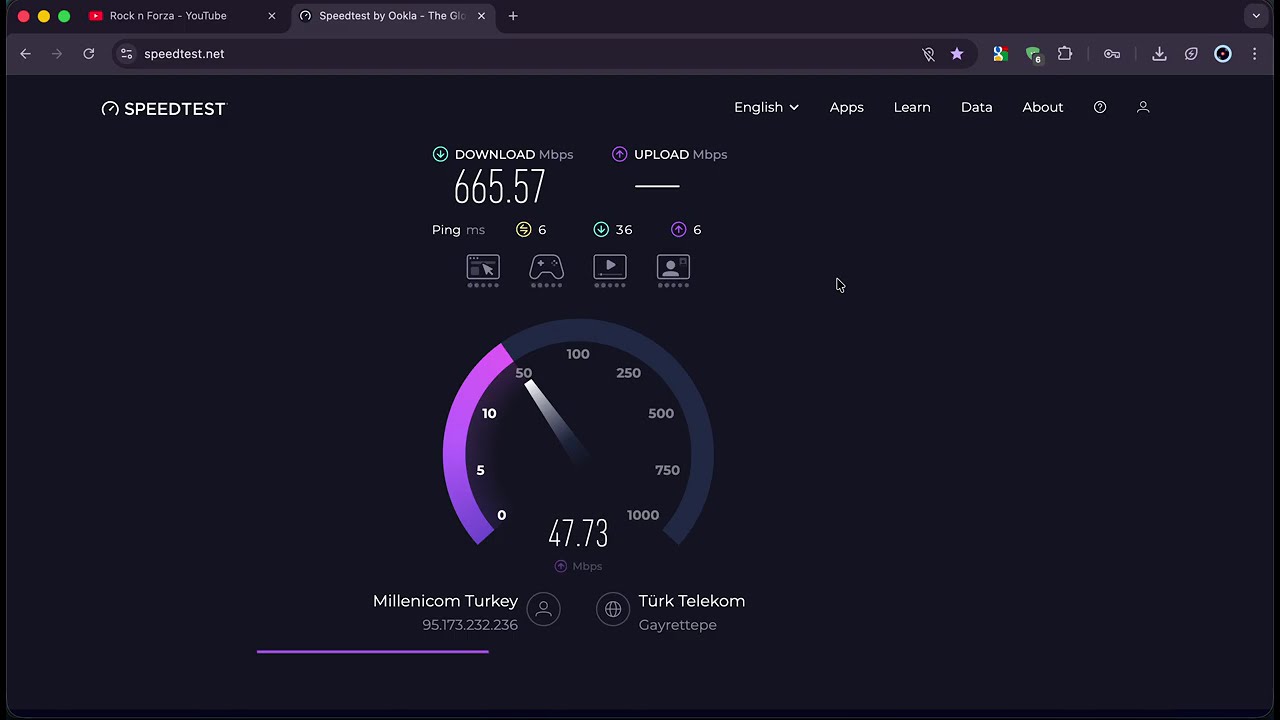Image resolution: width=1280 pixels, height=720 pixels.
Task: Click the Speedtest logo
Action: 164,108
